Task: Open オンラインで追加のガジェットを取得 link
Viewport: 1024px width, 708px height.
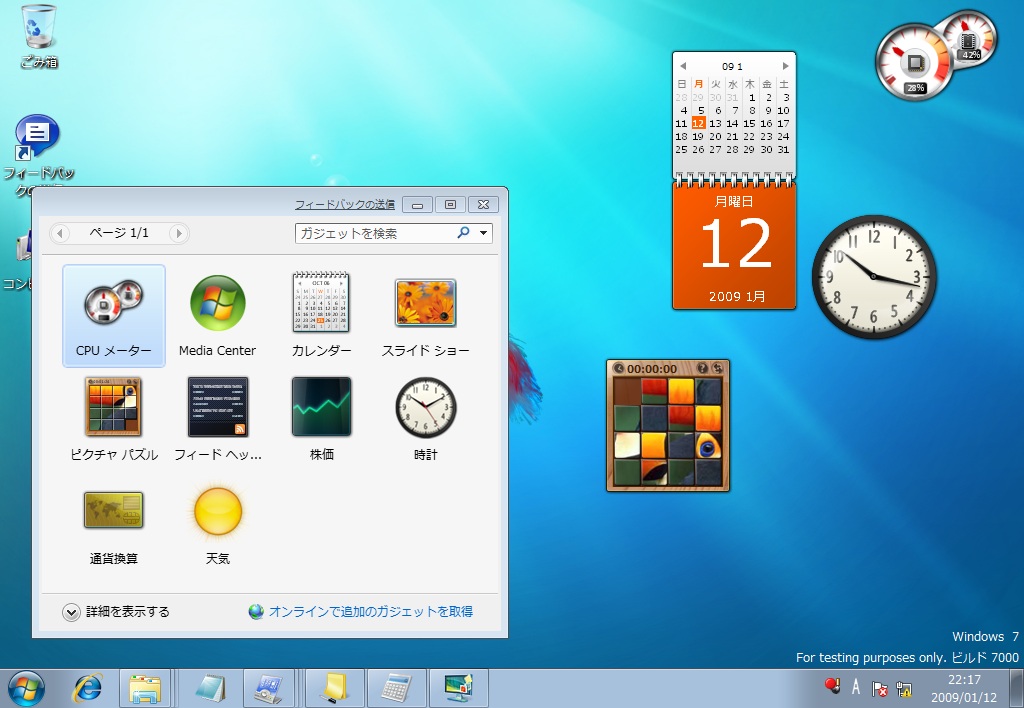Action: click(361, 612)
